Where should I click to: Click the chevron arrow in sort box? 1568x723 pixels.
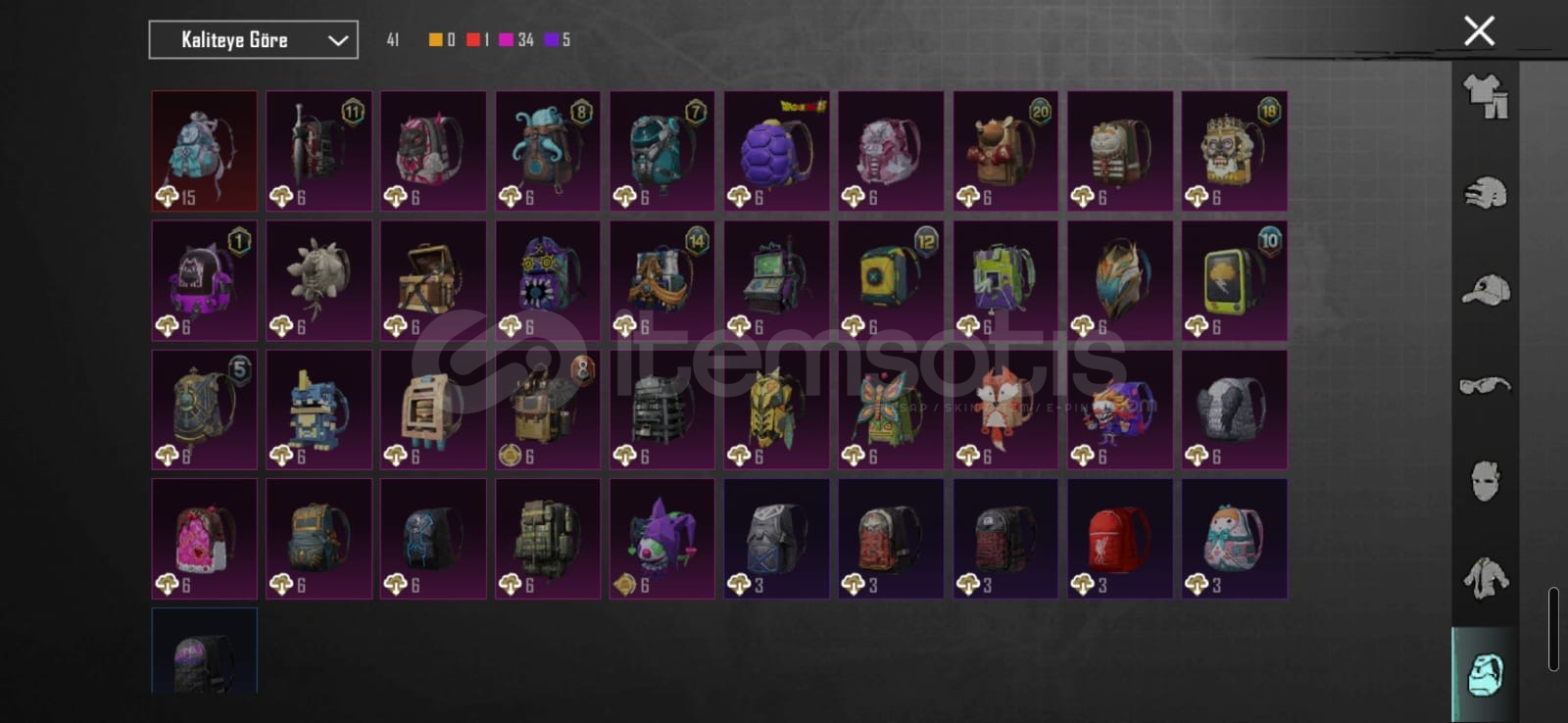[x=338, y=40]
